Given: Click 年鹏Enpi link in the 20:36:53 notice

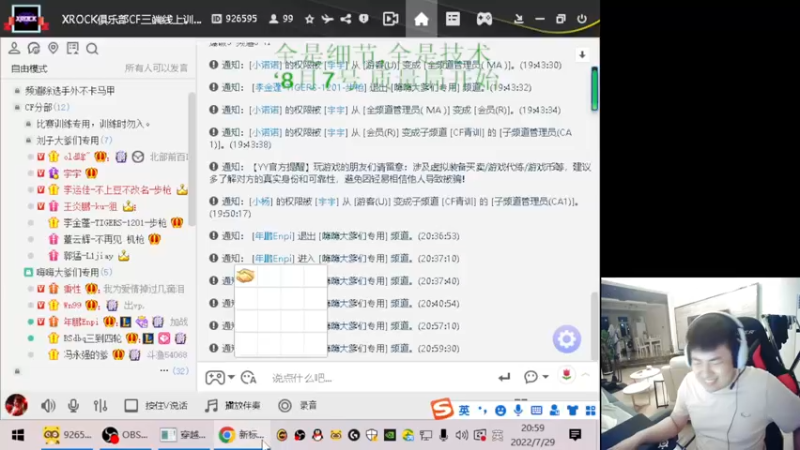Looking at the screenshot, I should pyautogui.click(x=272, y=236).
